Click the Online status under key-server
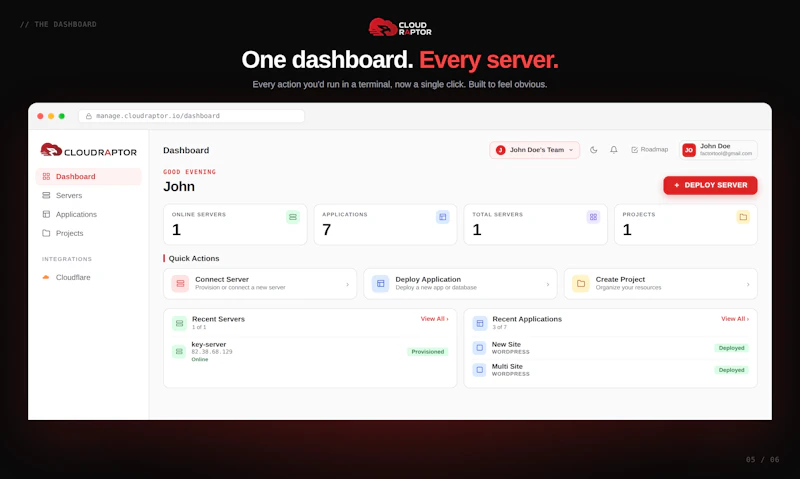Viewport: 800px width, 479px height. click(200, 360)
